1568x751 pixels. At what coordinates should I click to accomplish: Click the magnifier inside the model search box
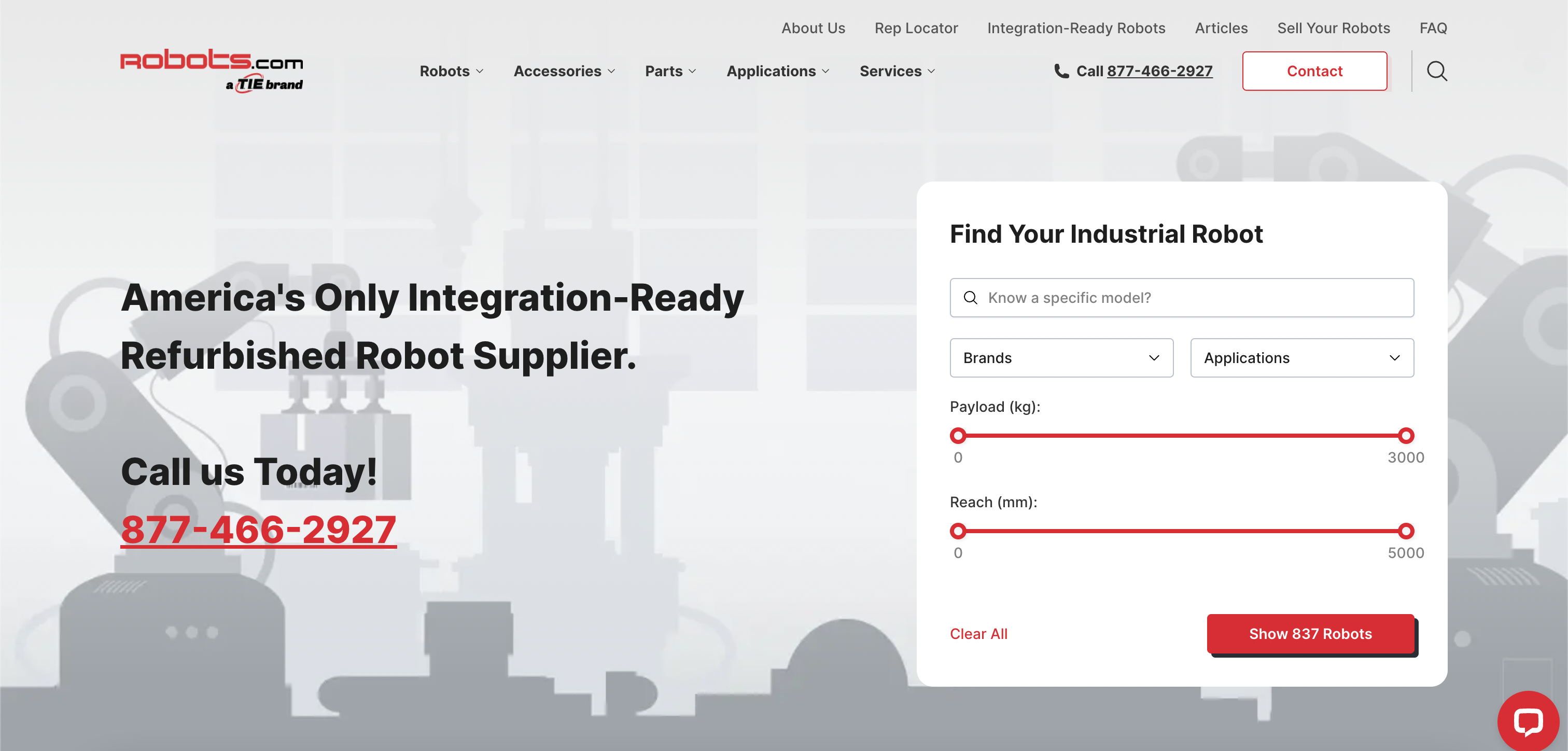point(970,298)
